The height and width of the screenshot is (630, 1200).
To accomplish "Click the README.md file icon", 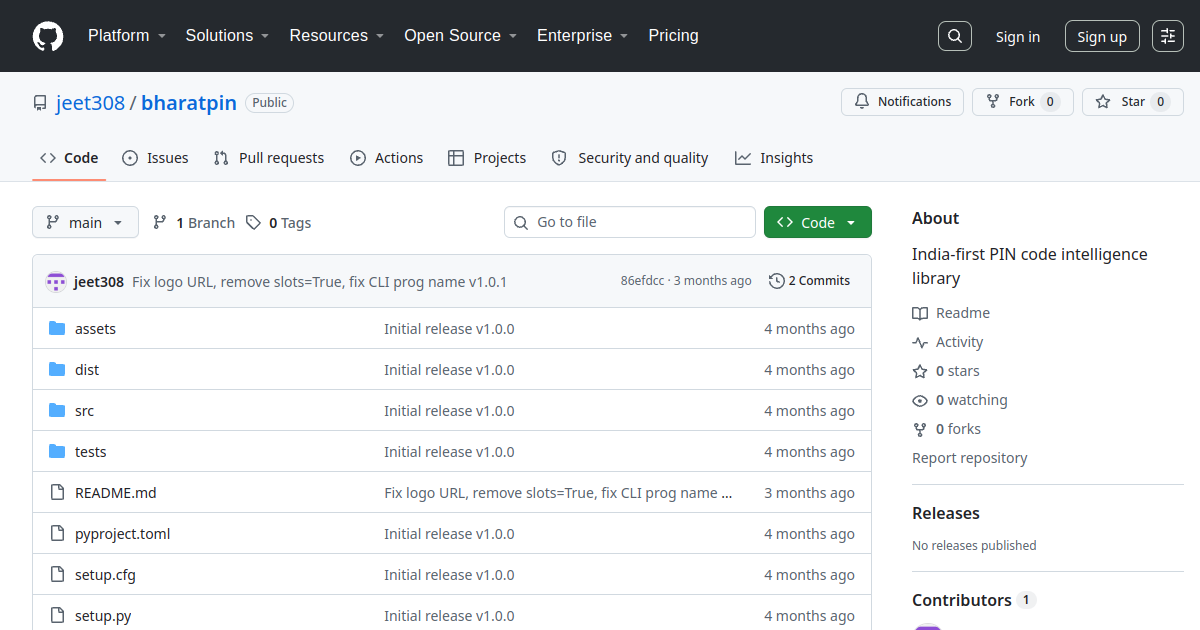I will click(x=57, y=493).
